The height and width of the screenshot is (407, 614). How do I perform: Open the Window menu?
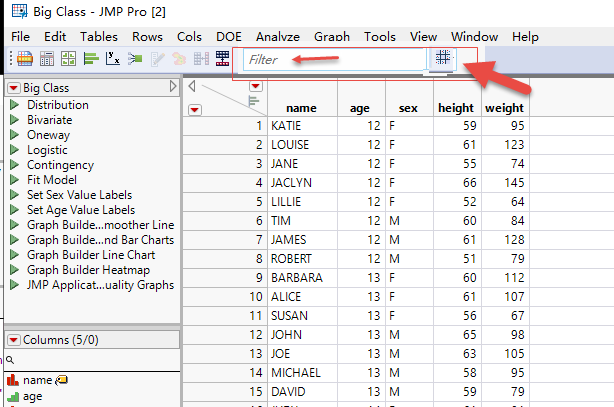tap(474, 36)
